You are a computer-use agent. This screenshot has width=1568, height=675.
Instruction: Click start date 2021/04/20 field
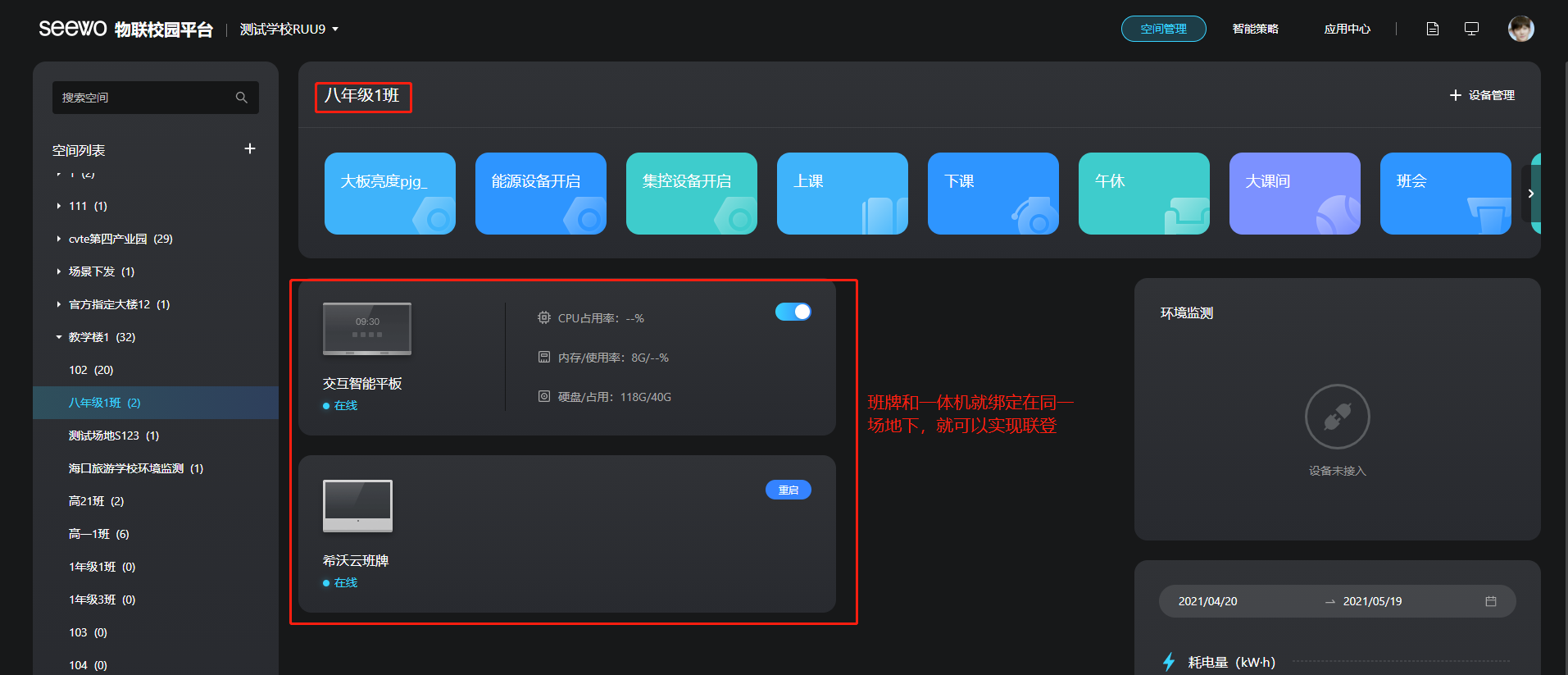[1208, 601]
